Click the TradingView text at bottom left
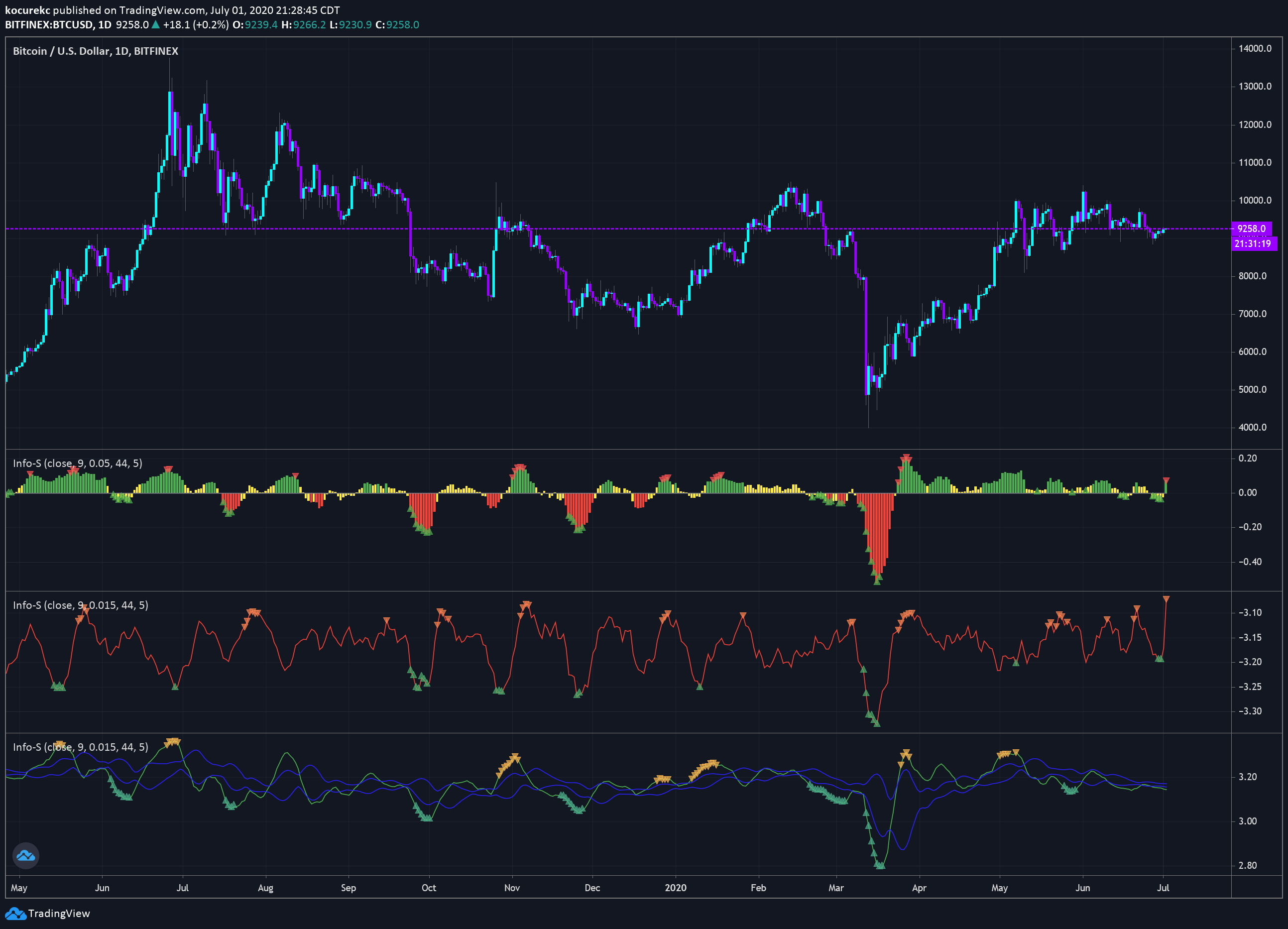Screen dimensions: 1288x929 59,914
